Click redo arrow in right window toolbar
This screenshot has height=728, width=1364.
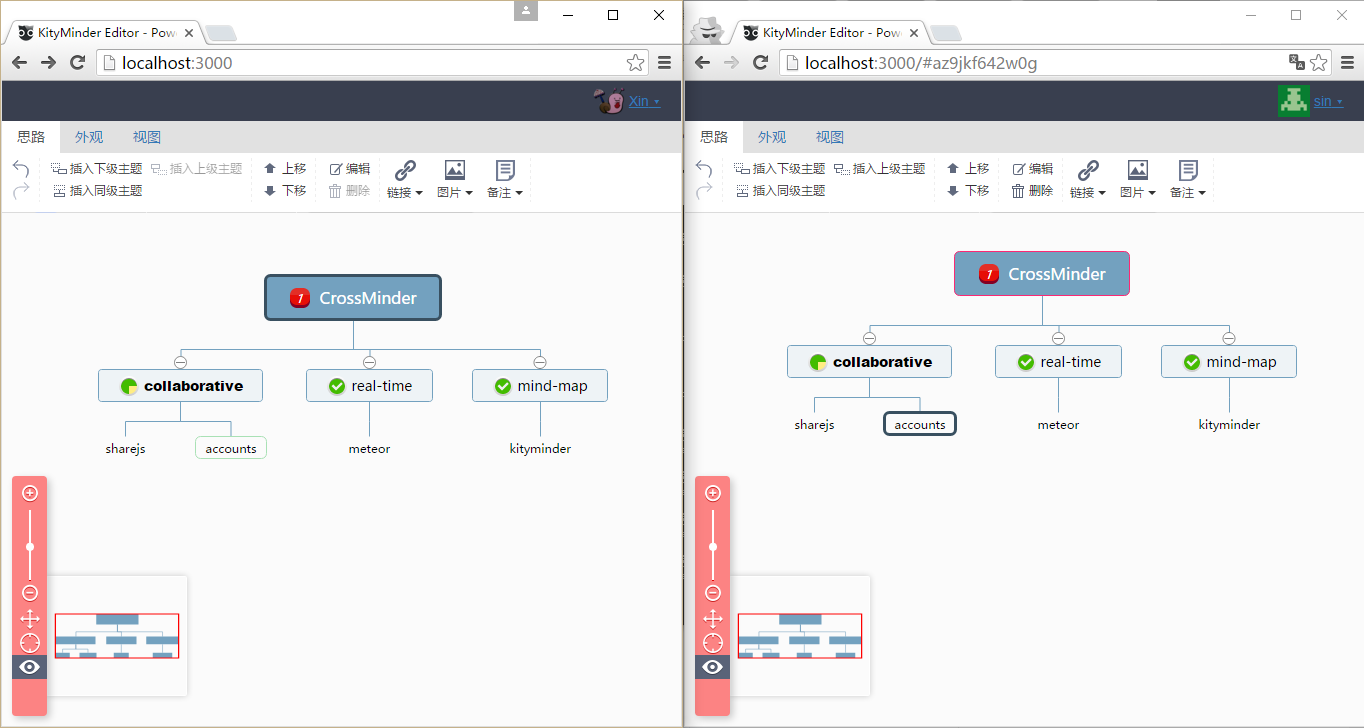(x=704, y=191)
